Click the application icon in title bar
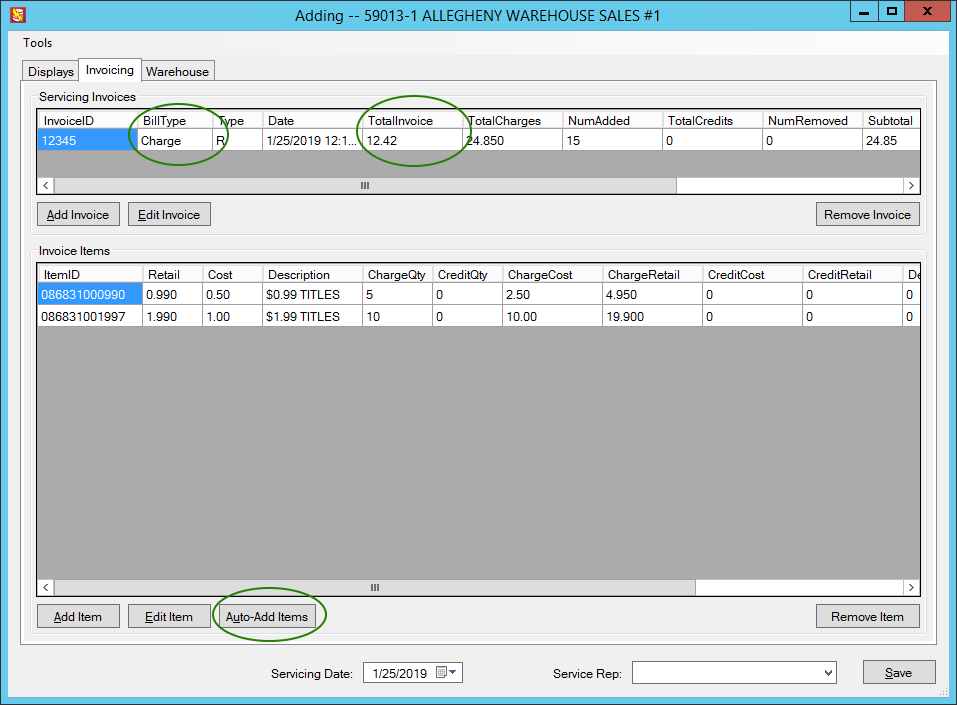 click(x=18, y=15)
